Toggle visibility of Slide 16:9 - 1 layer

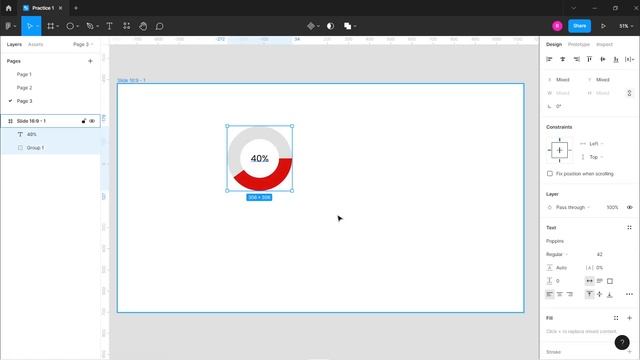[92, 121]
